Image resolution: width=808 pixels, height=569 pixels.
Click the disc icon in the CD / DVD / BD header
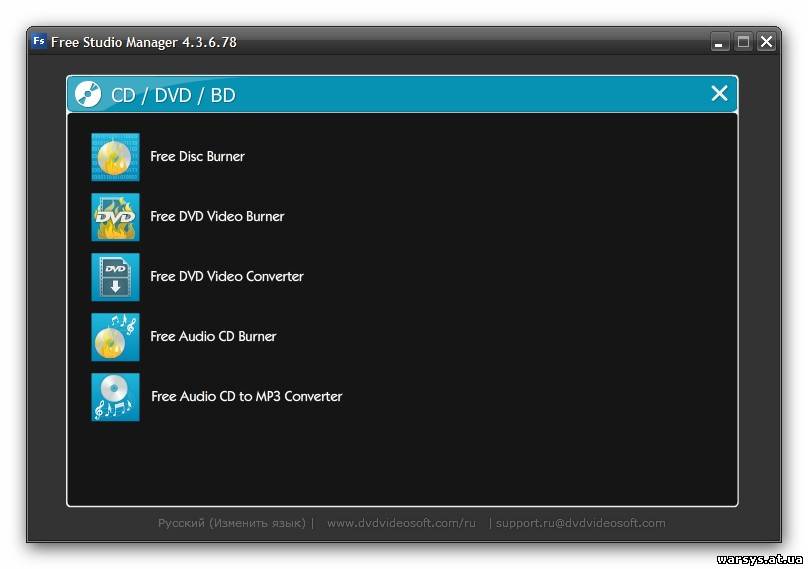[x=88, y=94]
